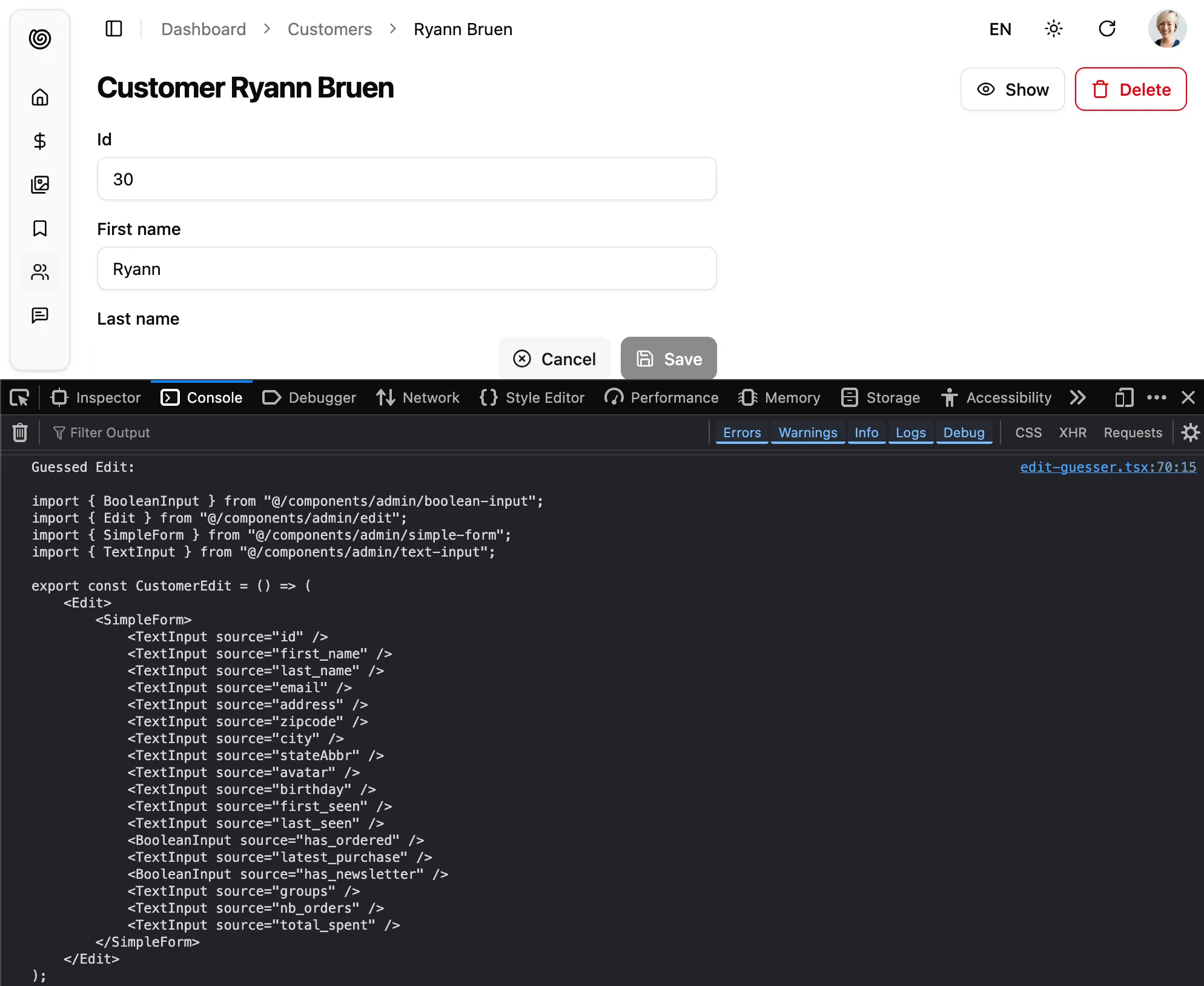Open the home dashboard sidebar icon

[x=40, y=97]
